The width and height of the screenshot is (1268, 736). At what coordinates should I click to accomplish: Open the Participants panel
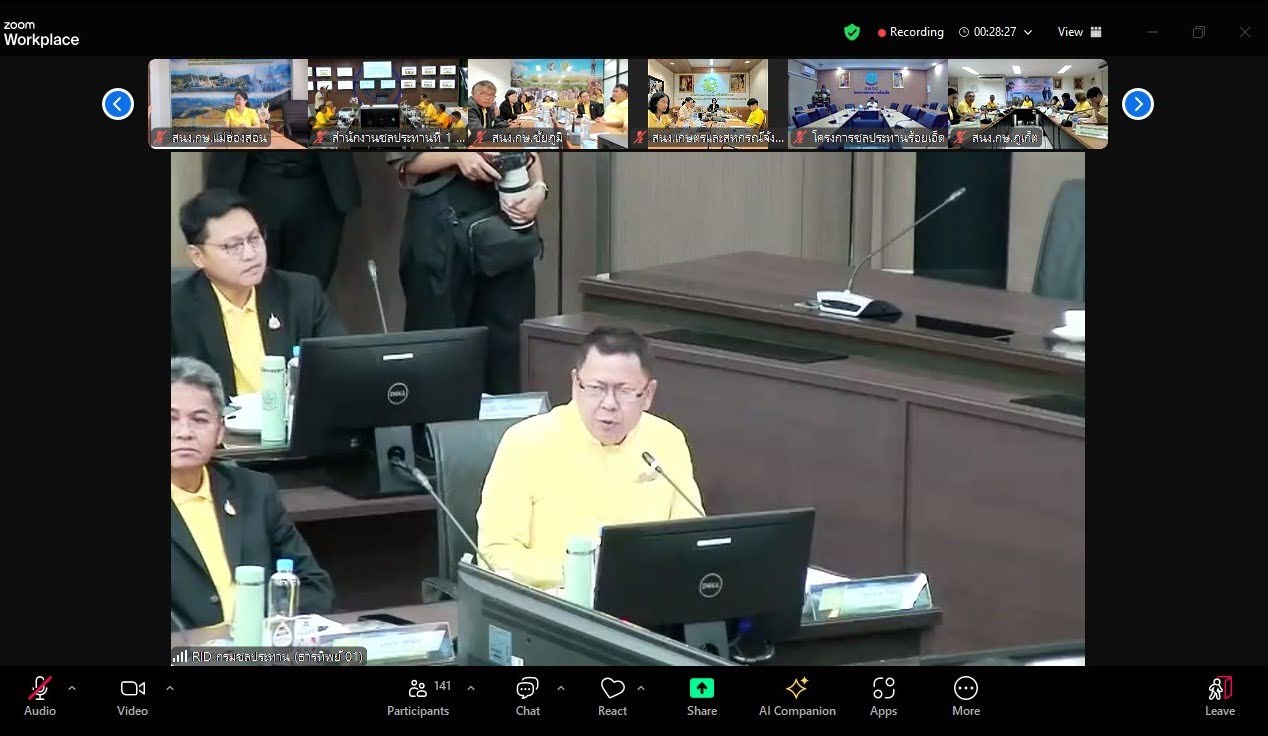point(418,696)
